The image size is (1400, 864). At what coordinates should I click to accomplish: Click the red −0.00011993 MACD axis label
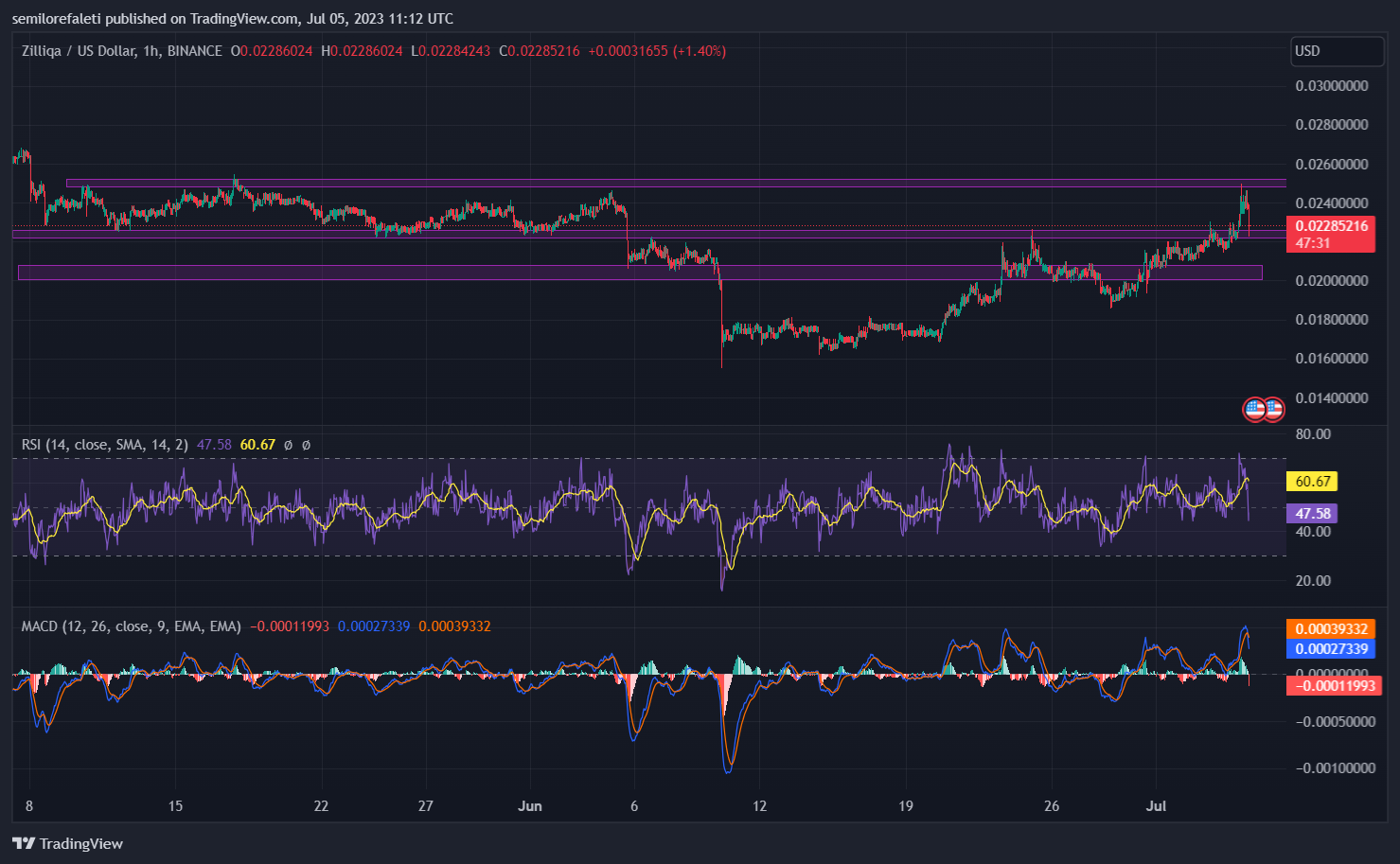[1334, 686]
